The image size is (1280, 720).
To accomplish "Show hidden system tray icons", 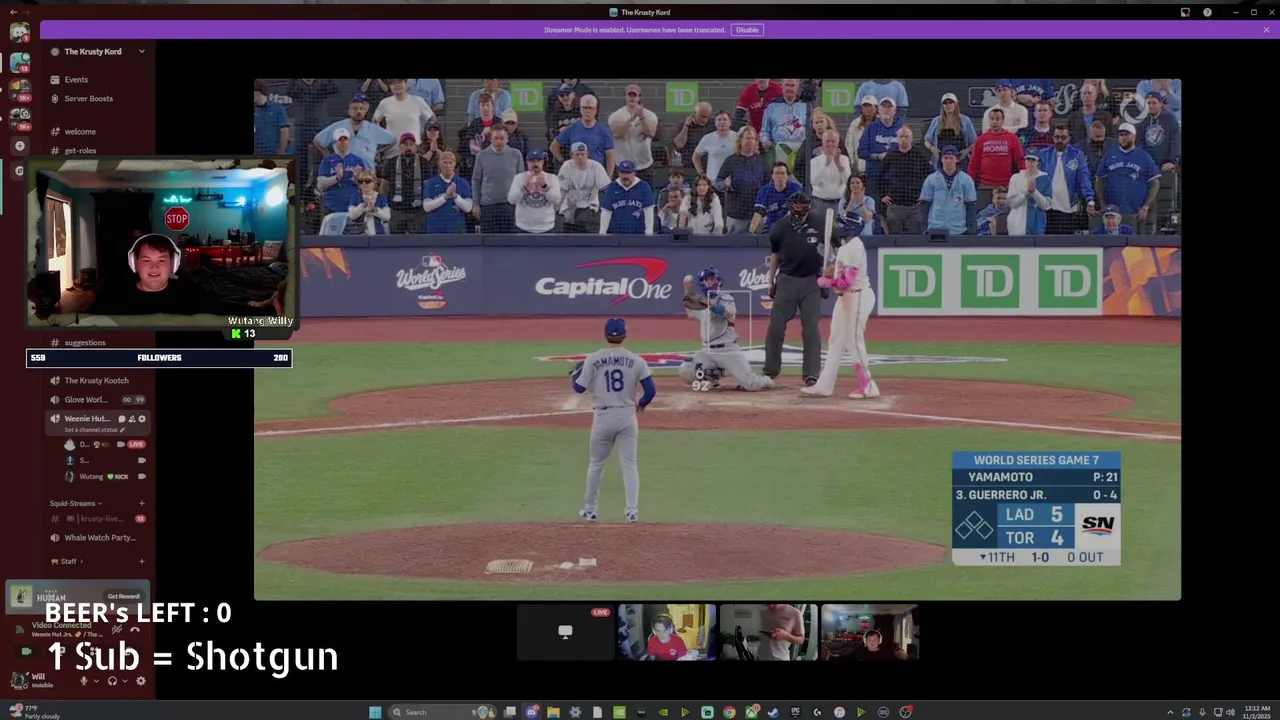I will [1171, 712].
